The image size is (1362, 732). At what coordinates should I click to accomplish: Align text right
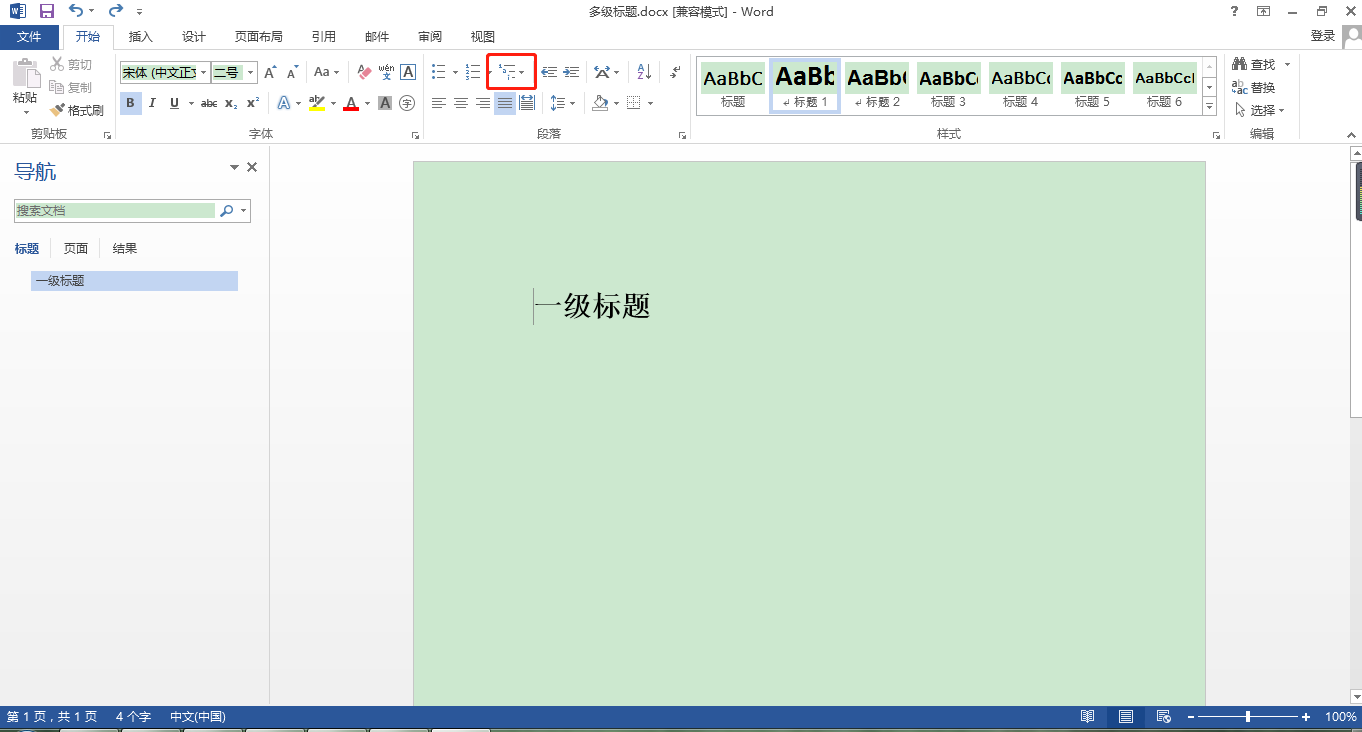[x=483, y=103]
